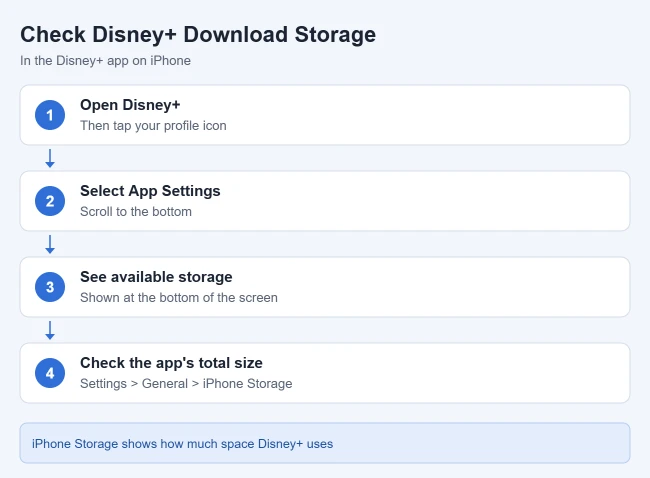Select the 'Open Disney+' step title
This screenshot has height=478, width=650.
coord(130,105)
